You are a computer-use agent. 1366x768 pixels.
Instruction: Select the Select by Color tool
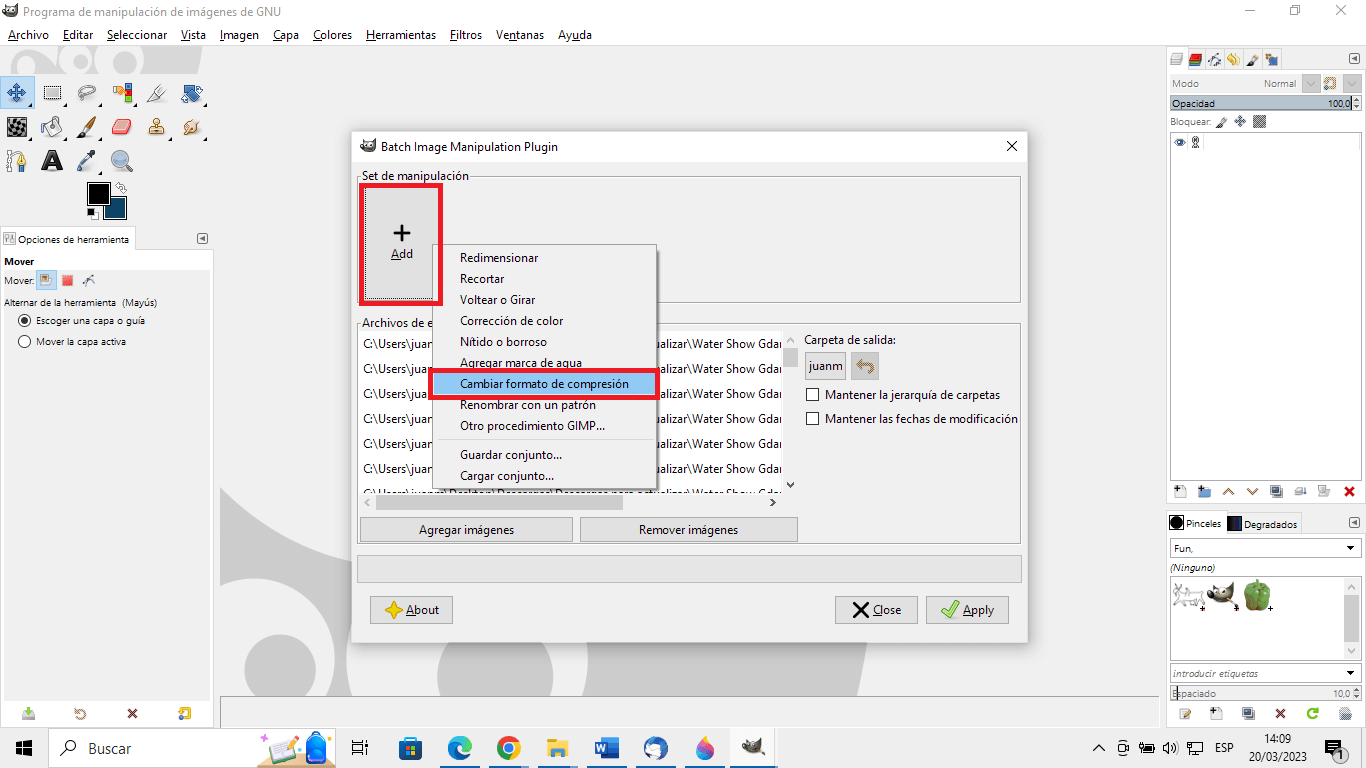[x=122, y=94]
